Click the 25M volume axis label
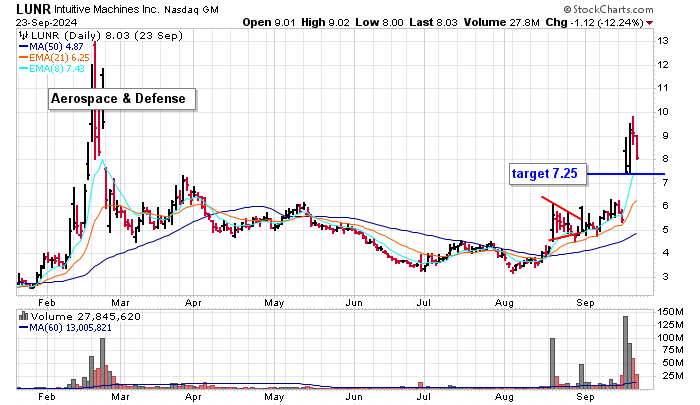This screenshot has width=700, height=405. (x=673, y=376)
